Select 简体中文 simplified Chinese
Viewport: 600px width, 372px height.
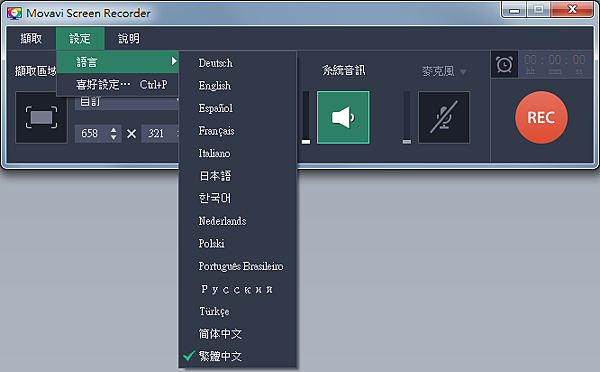coord(238,334)
